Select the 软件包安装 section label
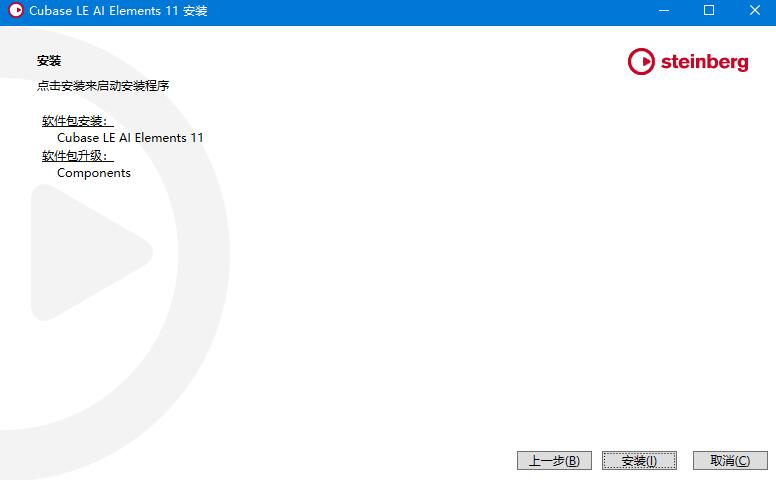This screenshot has height=480, width=776. pyautogui.click(x=78, y=121)
